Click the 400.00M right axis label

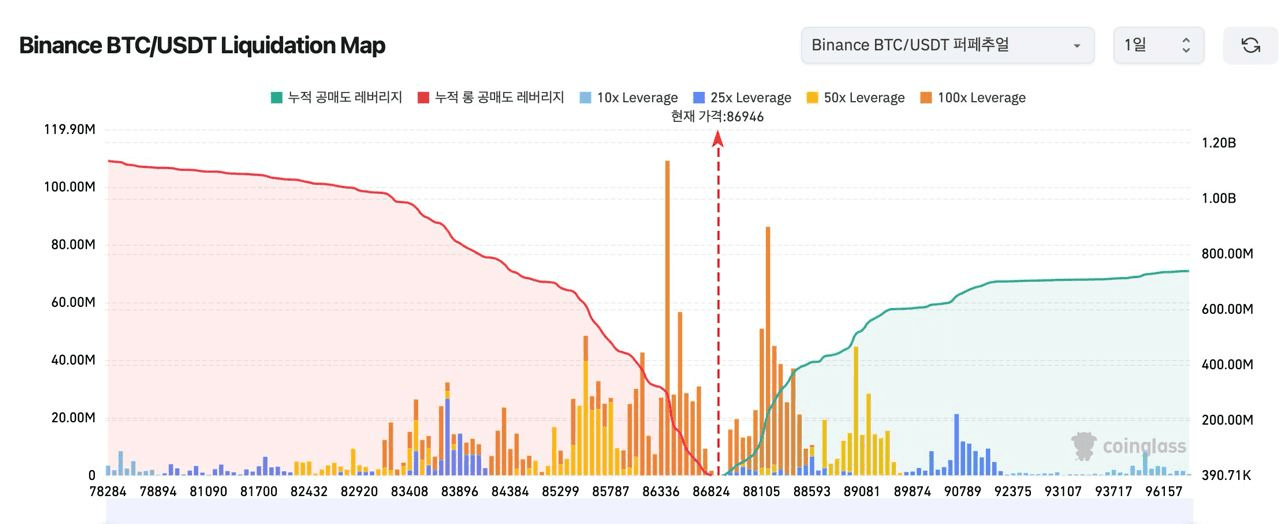[x=1226, y=365]
